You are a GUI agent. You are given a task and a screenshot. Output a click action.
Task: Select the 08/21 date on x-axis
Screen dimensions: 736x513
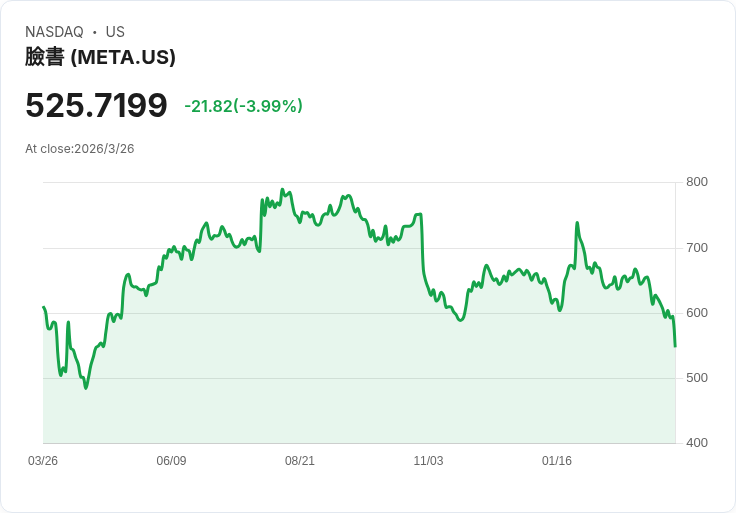[x=300, y=461]
